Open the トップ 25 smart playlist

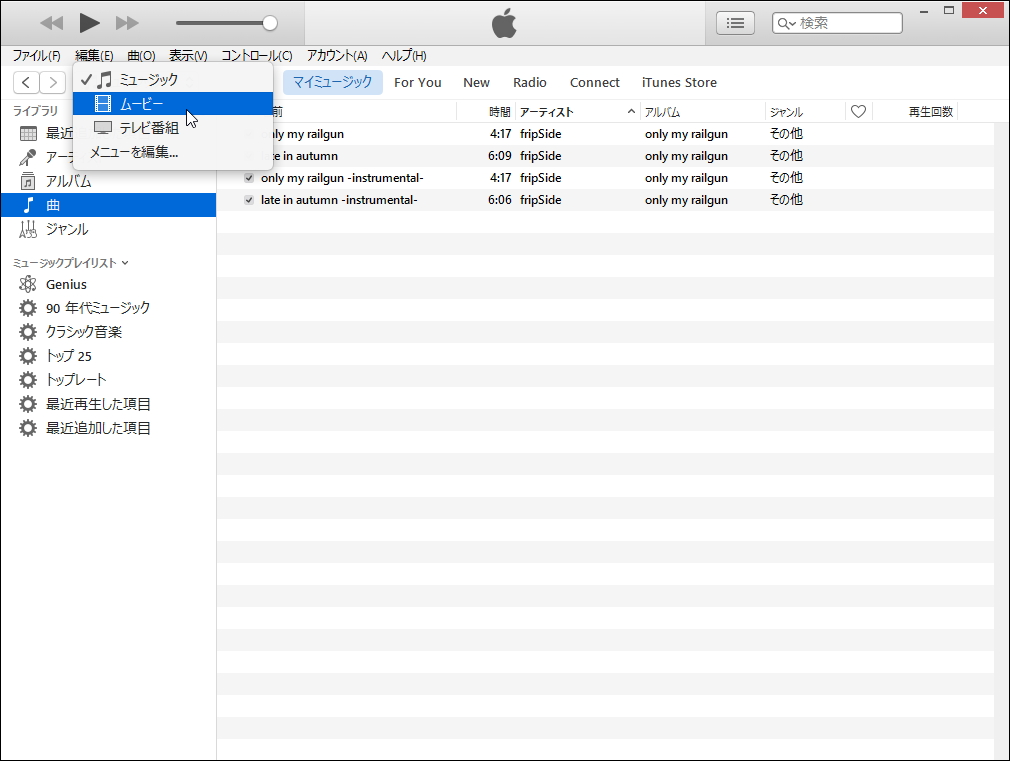click(x=61, y=355)
